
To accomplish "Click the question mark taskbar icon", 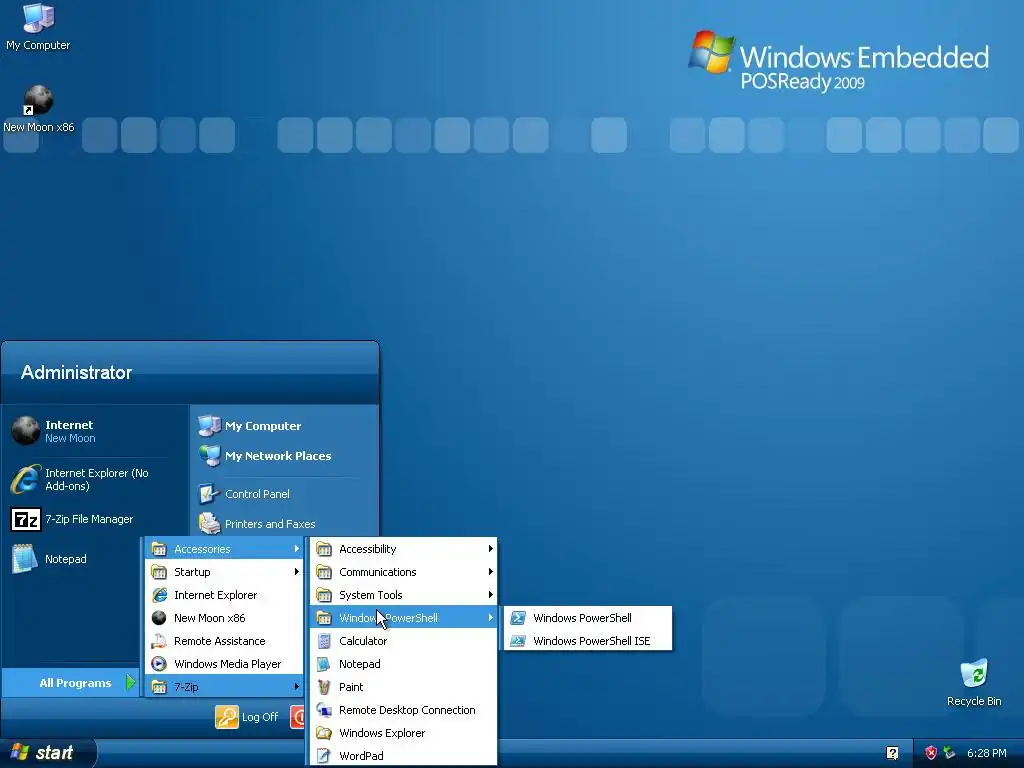I will pyautogui.click(x=892, y=753).
